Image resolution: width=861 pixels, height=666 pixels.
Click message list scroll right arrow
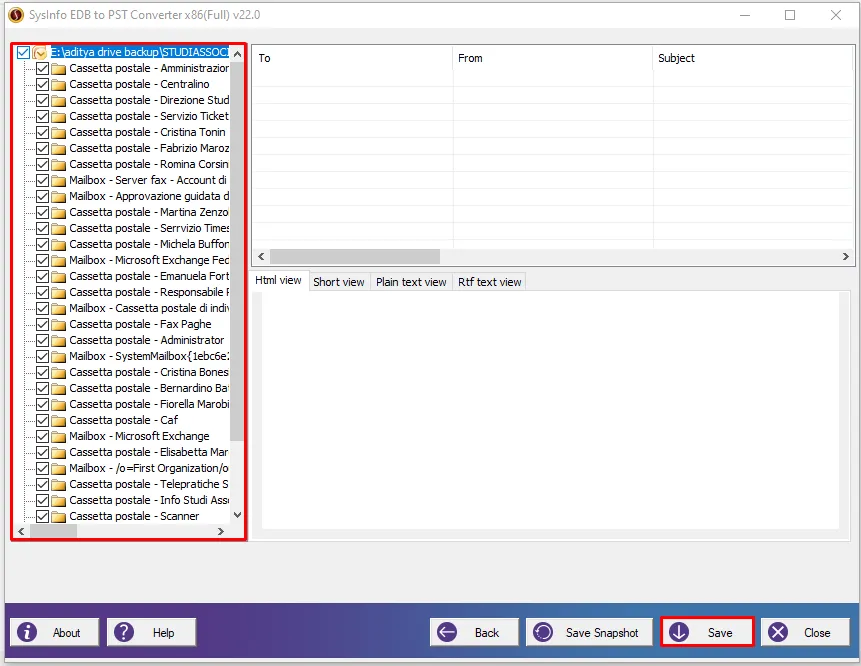click(846, 256)
